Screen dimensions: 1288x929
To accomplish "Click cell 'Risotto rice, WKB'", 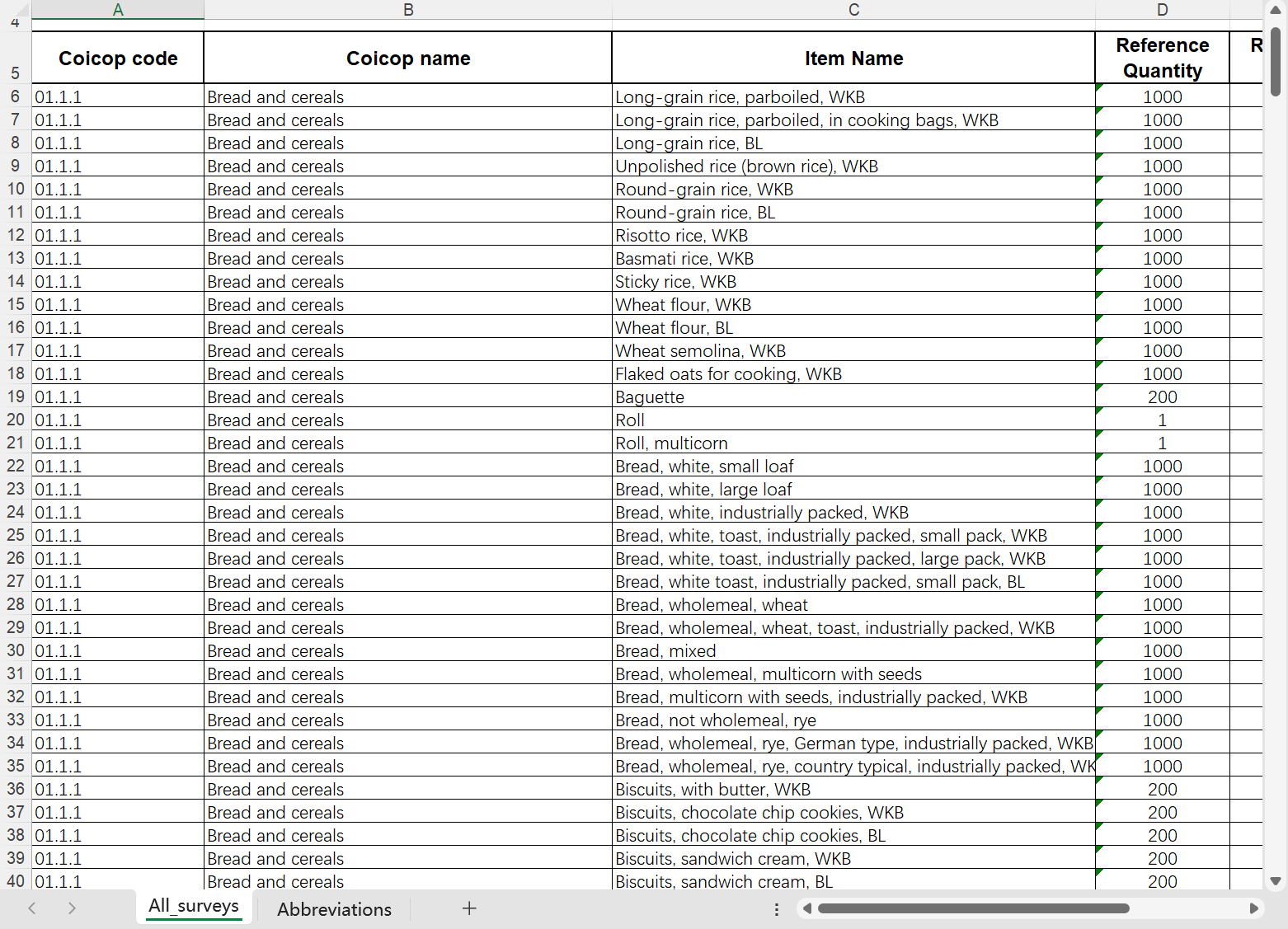I will click(853, 235).
